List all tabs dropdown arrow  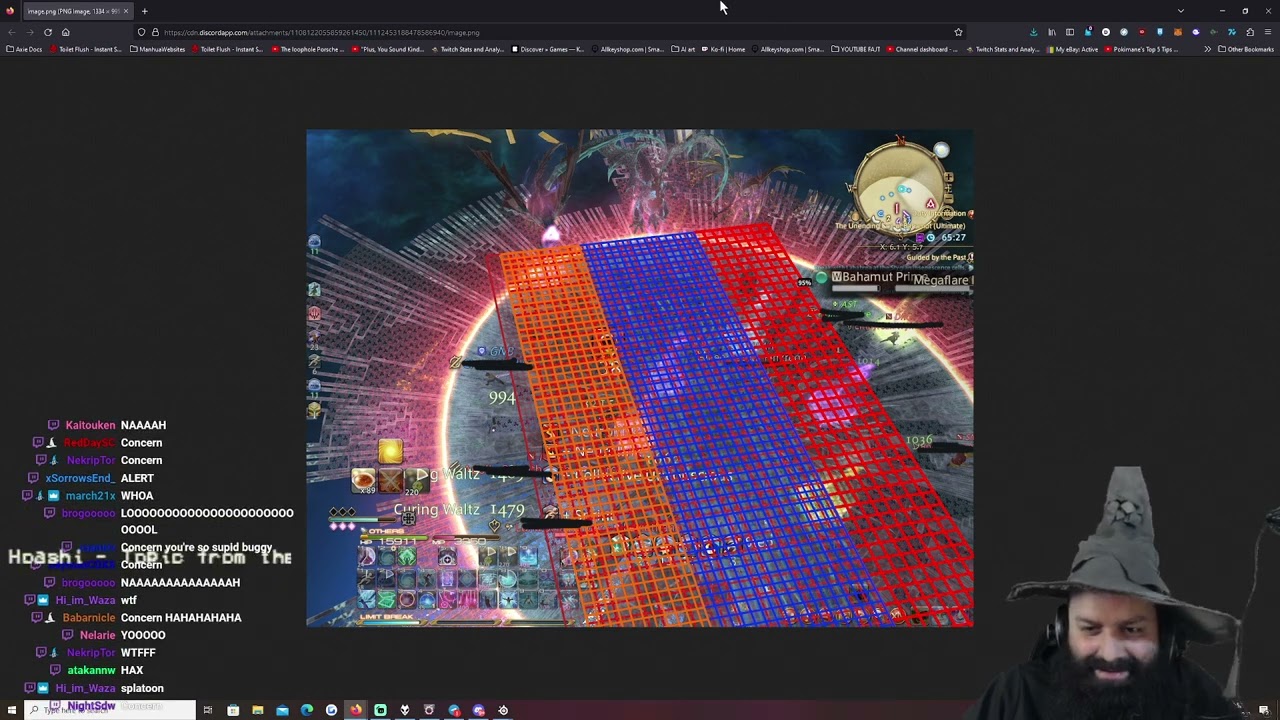(x=1181, y=11)
